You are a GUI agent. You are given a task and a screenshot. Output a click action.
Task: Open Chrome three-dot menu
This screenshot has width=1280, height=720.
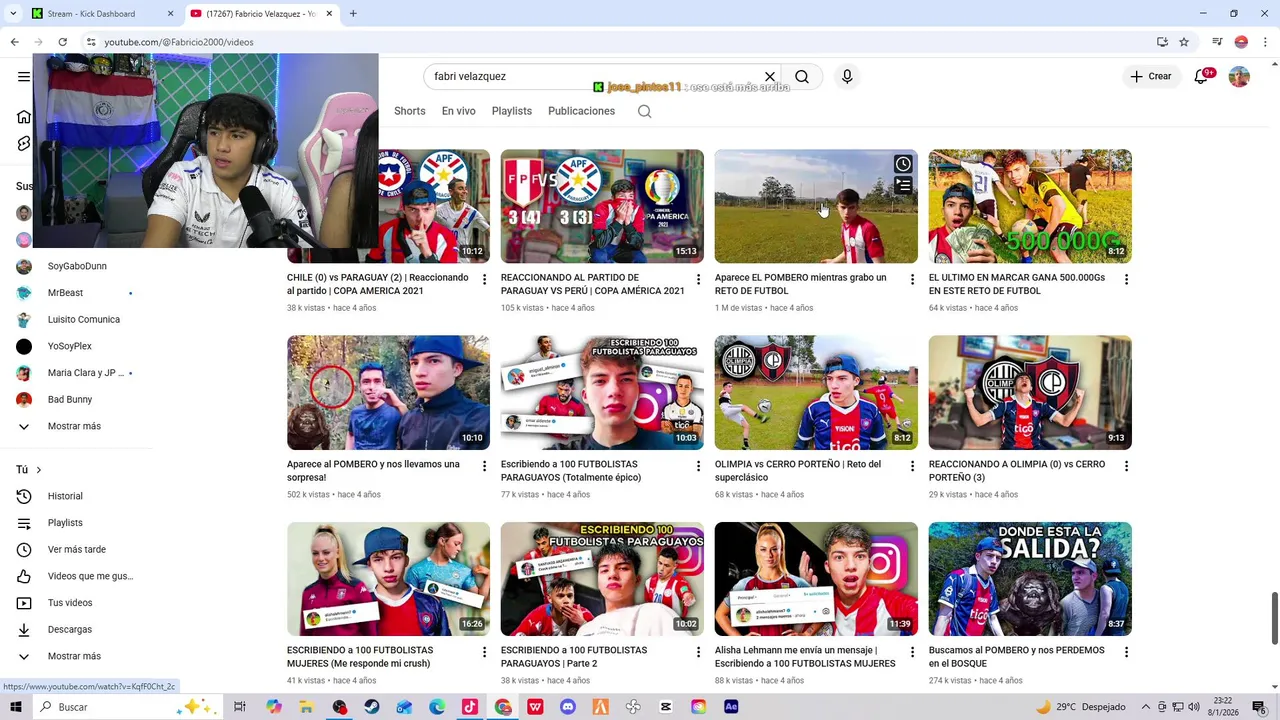click(1265, 42)
